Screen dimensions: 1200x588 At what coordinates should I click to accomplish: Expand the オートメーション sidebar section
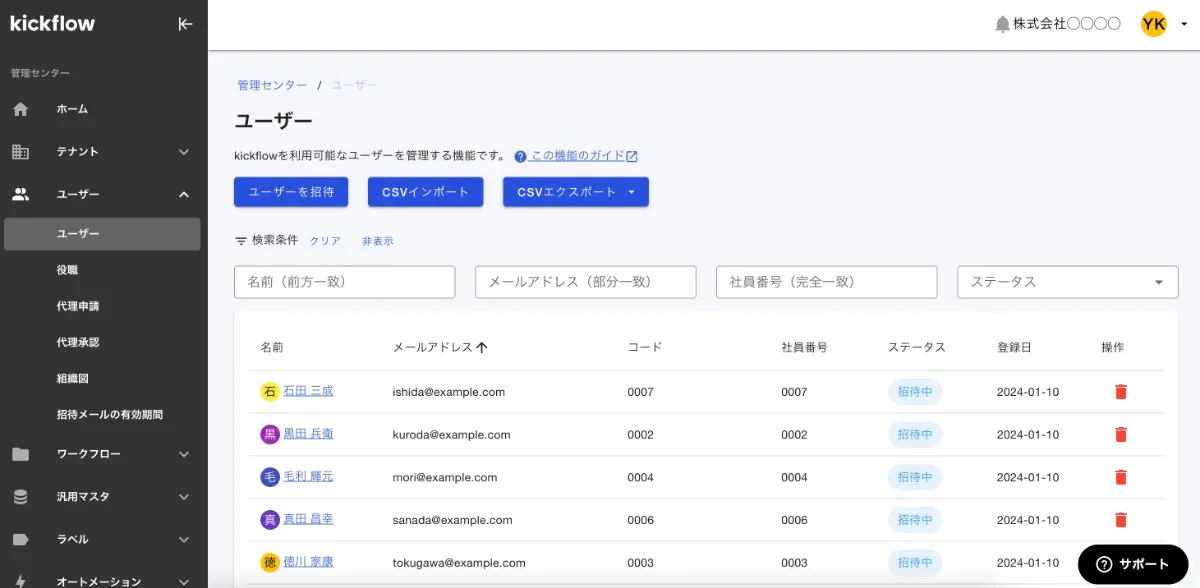click(x=184, y=581)
